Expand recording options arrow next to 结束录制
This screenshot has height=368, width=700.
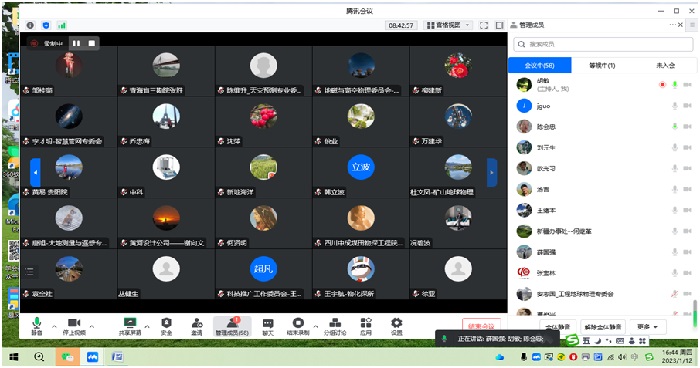(315, 326)
